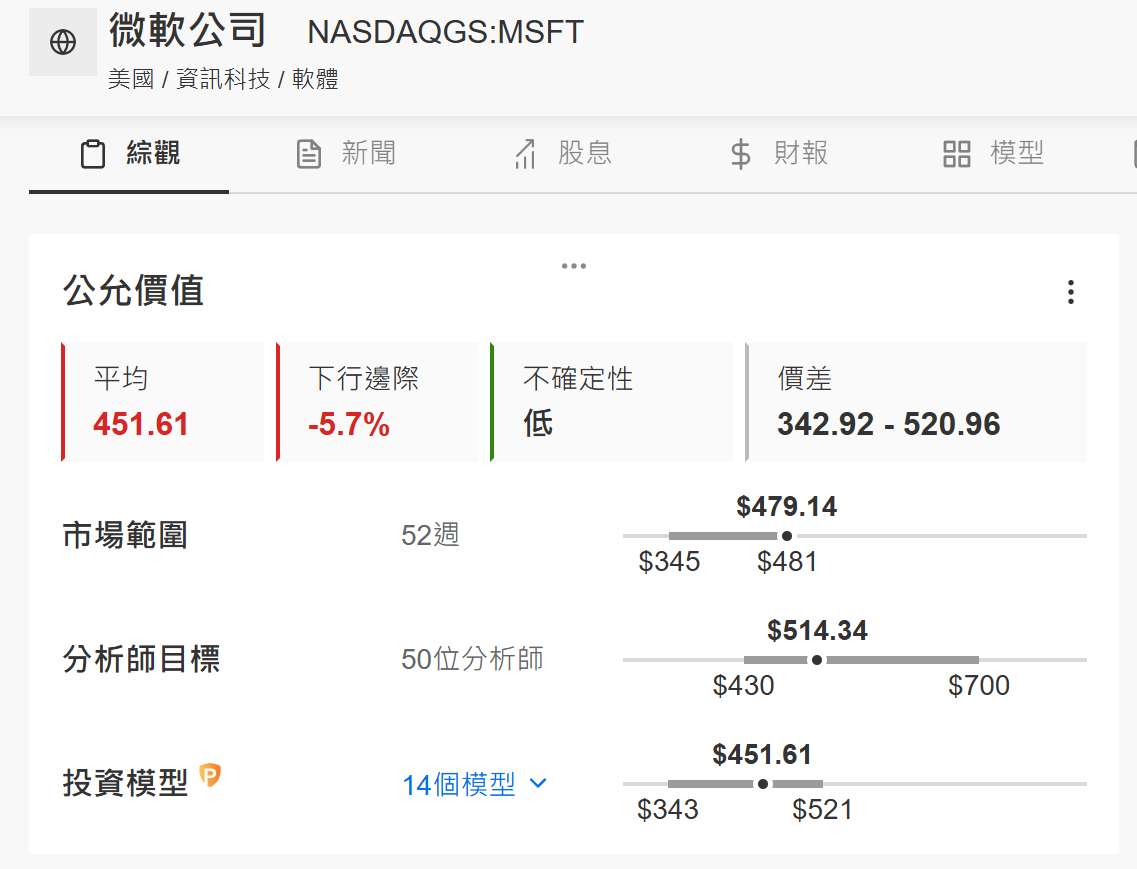Open the 模型 tab
The width and height of the screenshot is (1137, 869).
click(993, 154)
